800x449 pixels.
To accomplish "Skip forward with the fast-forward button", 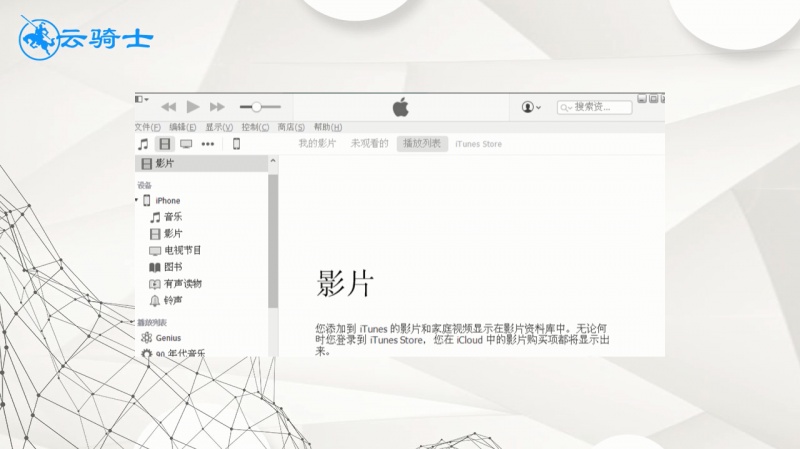I will (217, 107).
